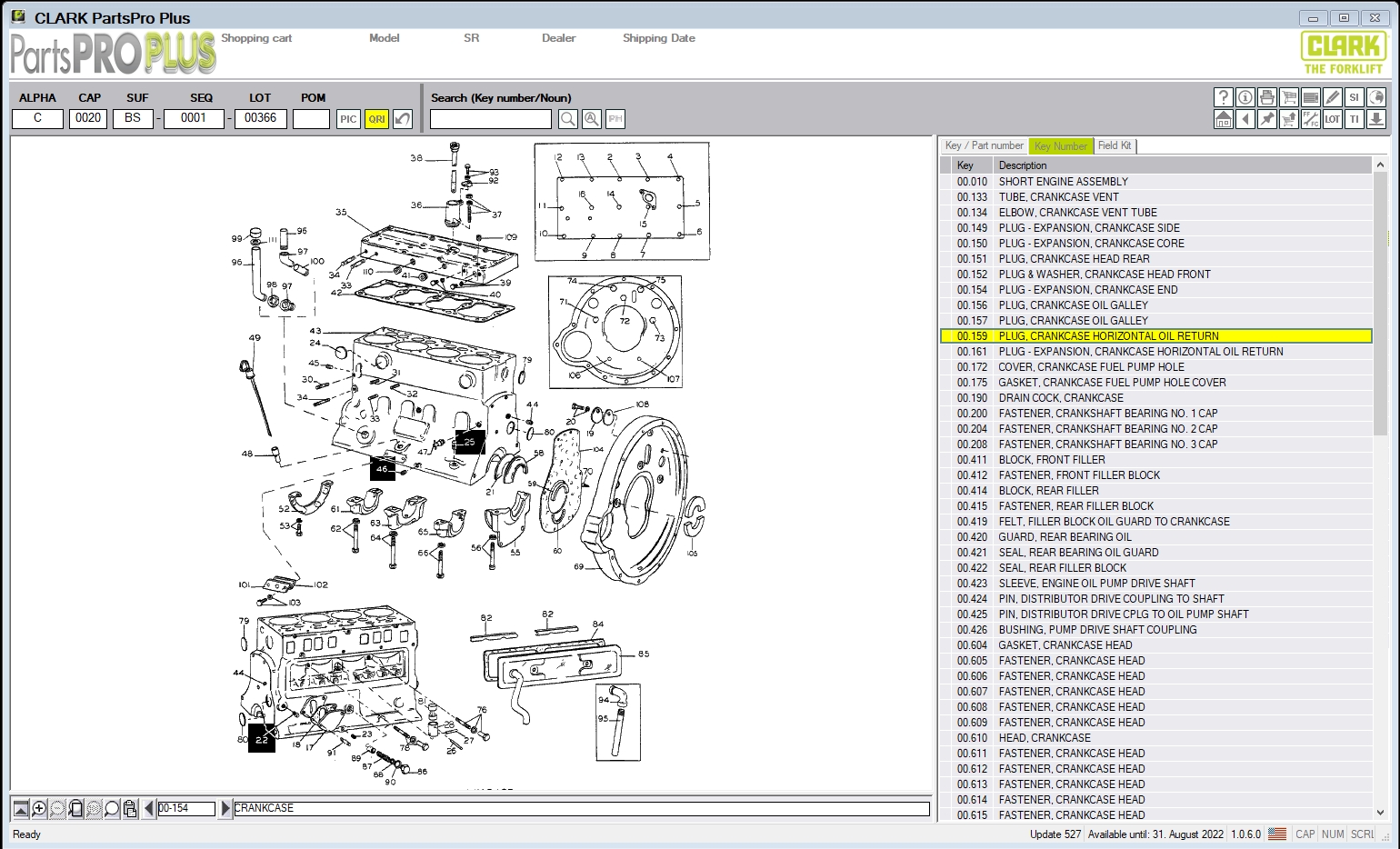The width and height of the screenshot is (1400, 849).
Task: Switch to the Key / Part number tab
Action: coord(984,145)
